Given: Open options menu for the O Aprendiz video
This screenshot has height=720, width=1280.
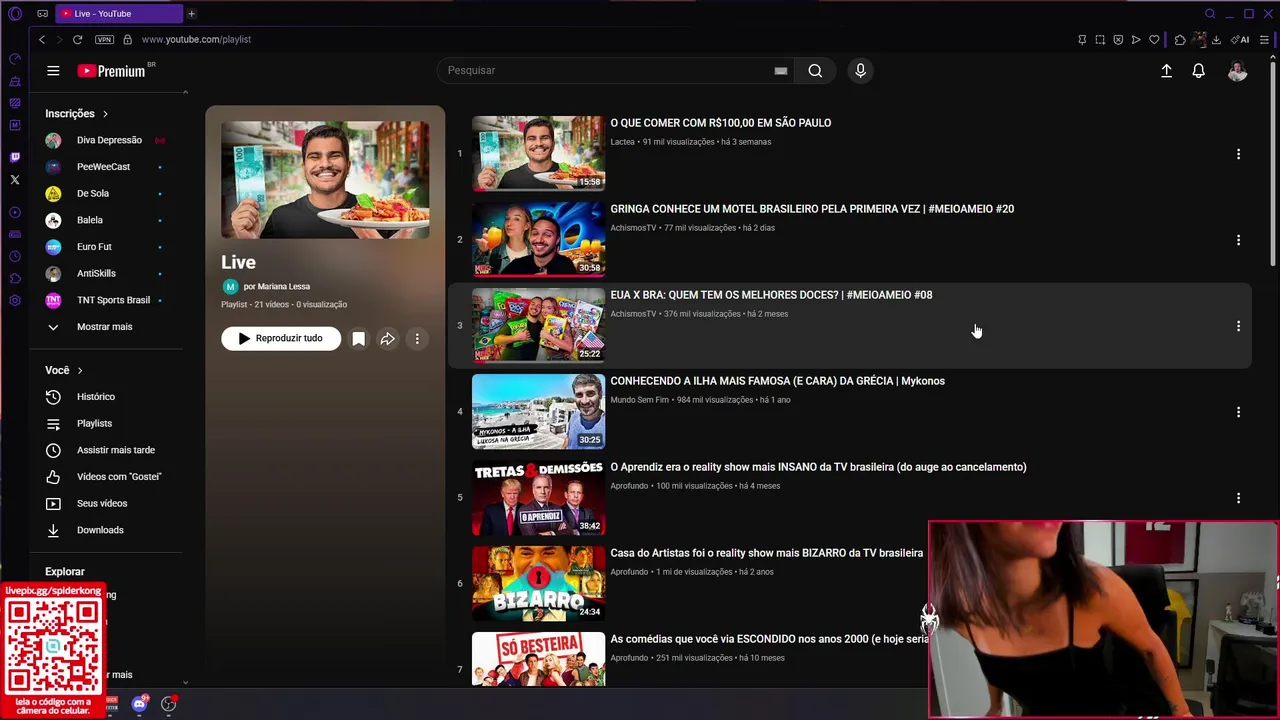Looking at the screenshot, I should (x=1238, y=498).
